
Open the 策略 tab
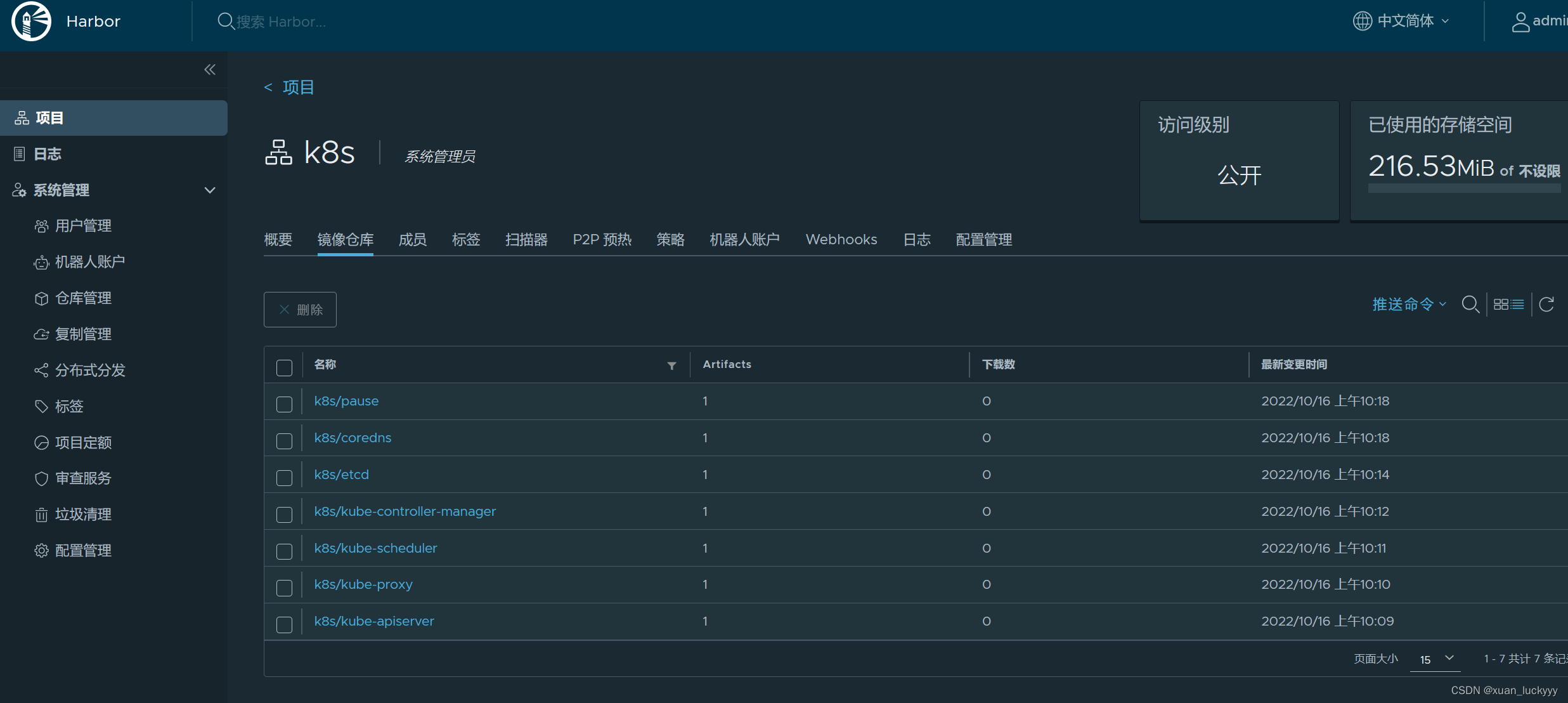tap(670, 240)
